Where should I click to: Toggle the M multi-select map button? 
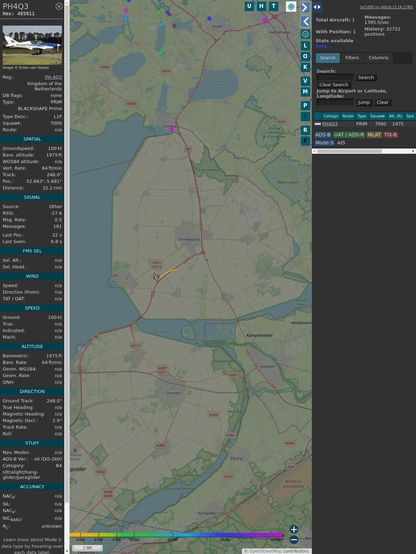(x=305, y=92)
